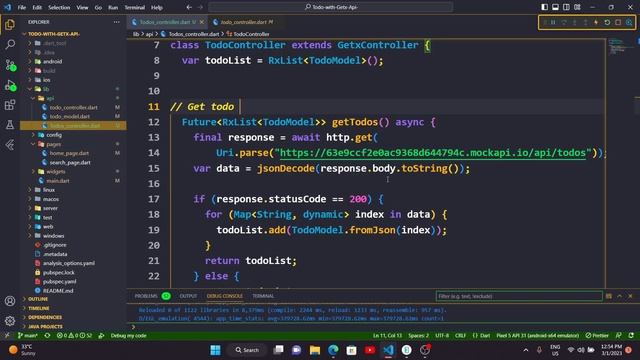Click Customize Layout icon in title bar

[x=577, y=7]
